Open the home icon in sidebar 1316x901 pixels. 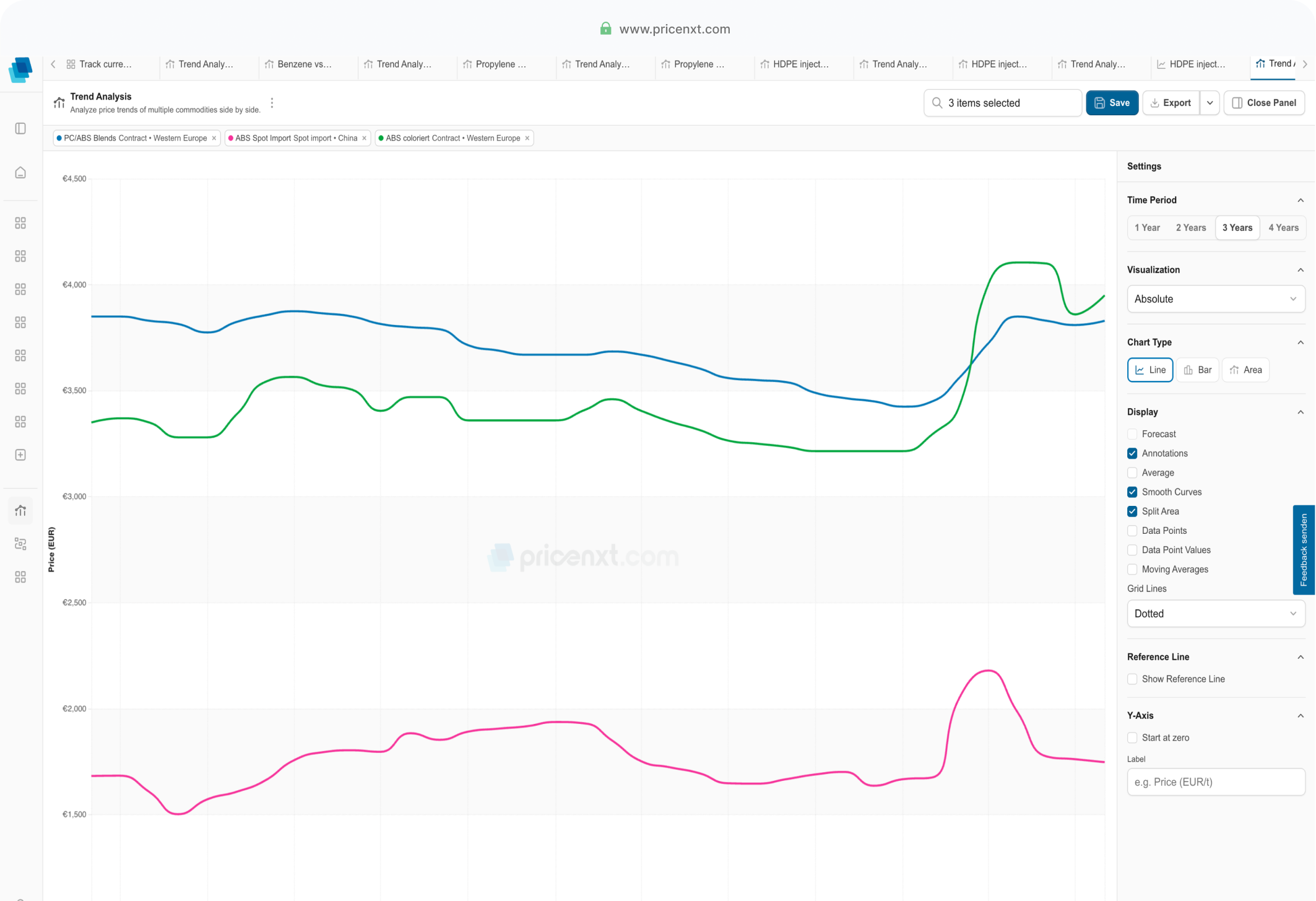click(x=20, y=172)
